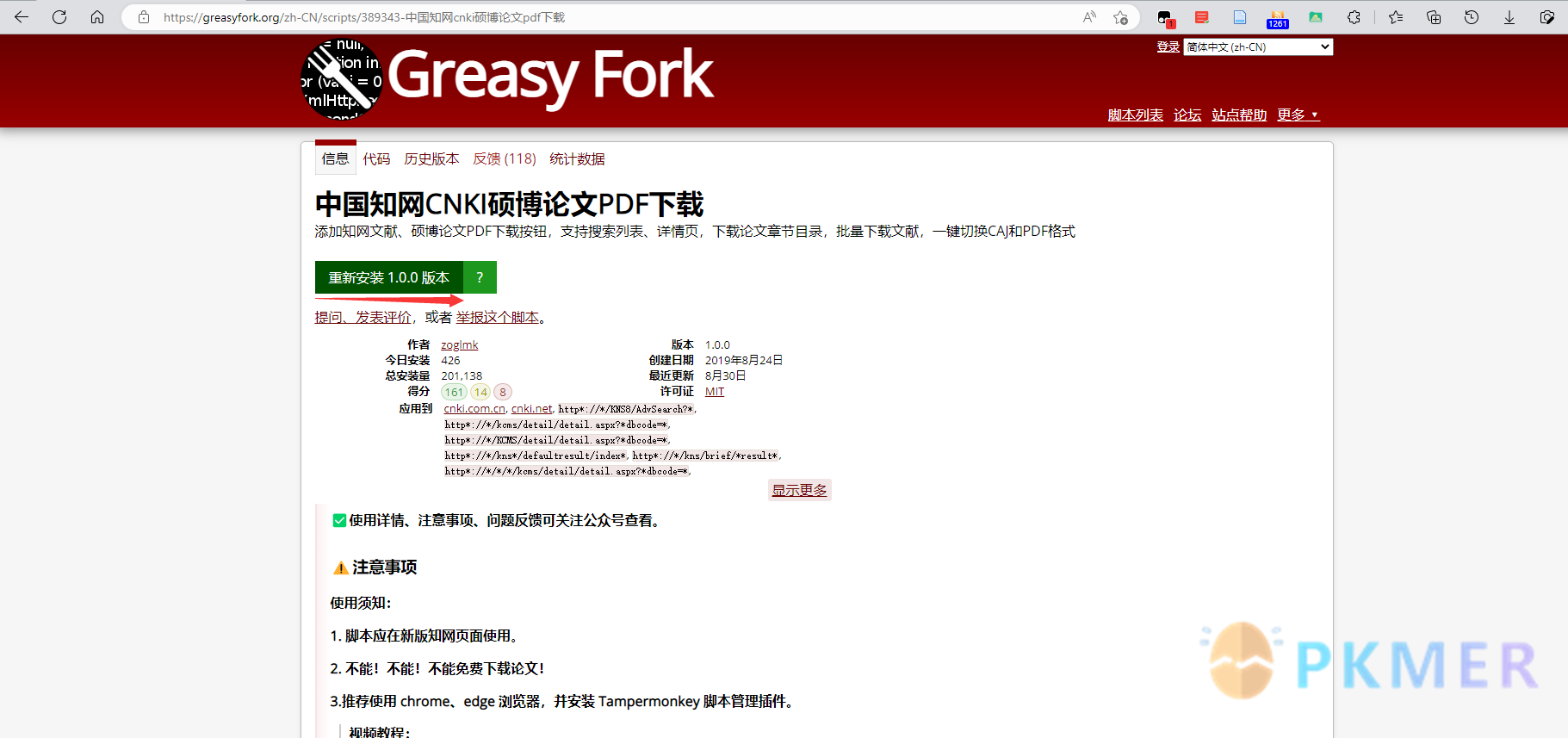Screen dimensions: 1568x738
Task: Open the language selector 简体中文 dropdown
Action: [x=1258, y=47]
